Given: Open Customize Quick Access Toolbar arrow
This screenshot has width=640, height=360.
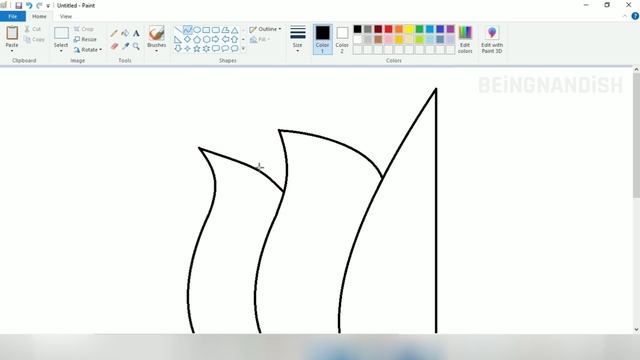Looking at the screenshot, I should (x=48, y=6).
